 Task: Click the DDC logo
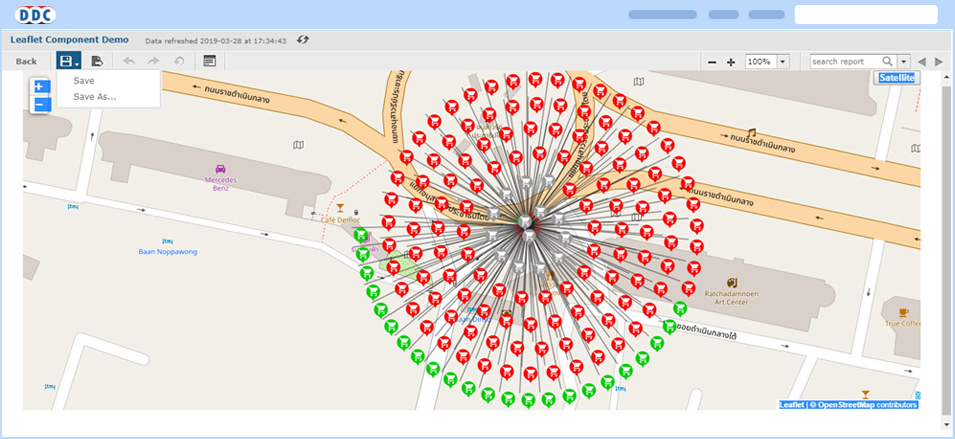[x=35, y=15]
